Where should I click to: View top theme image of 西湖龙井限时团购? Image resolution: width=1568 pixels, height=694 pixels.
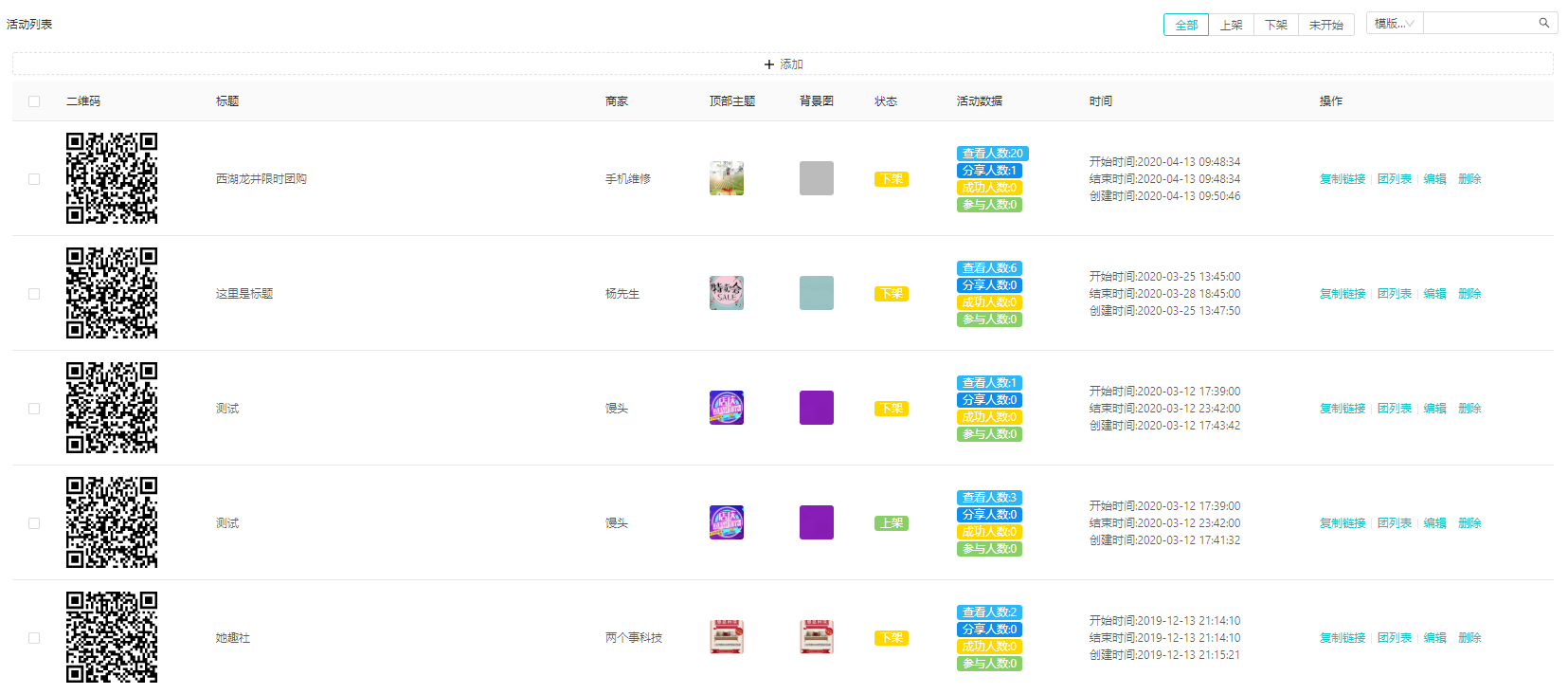pyautogui.click(x=727, y=178)
